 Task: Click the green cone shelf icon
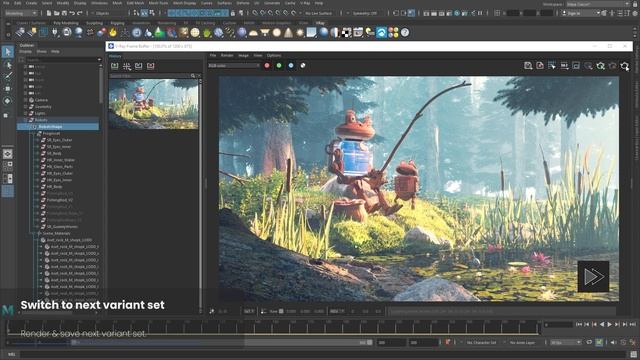[x=160, y=32]
